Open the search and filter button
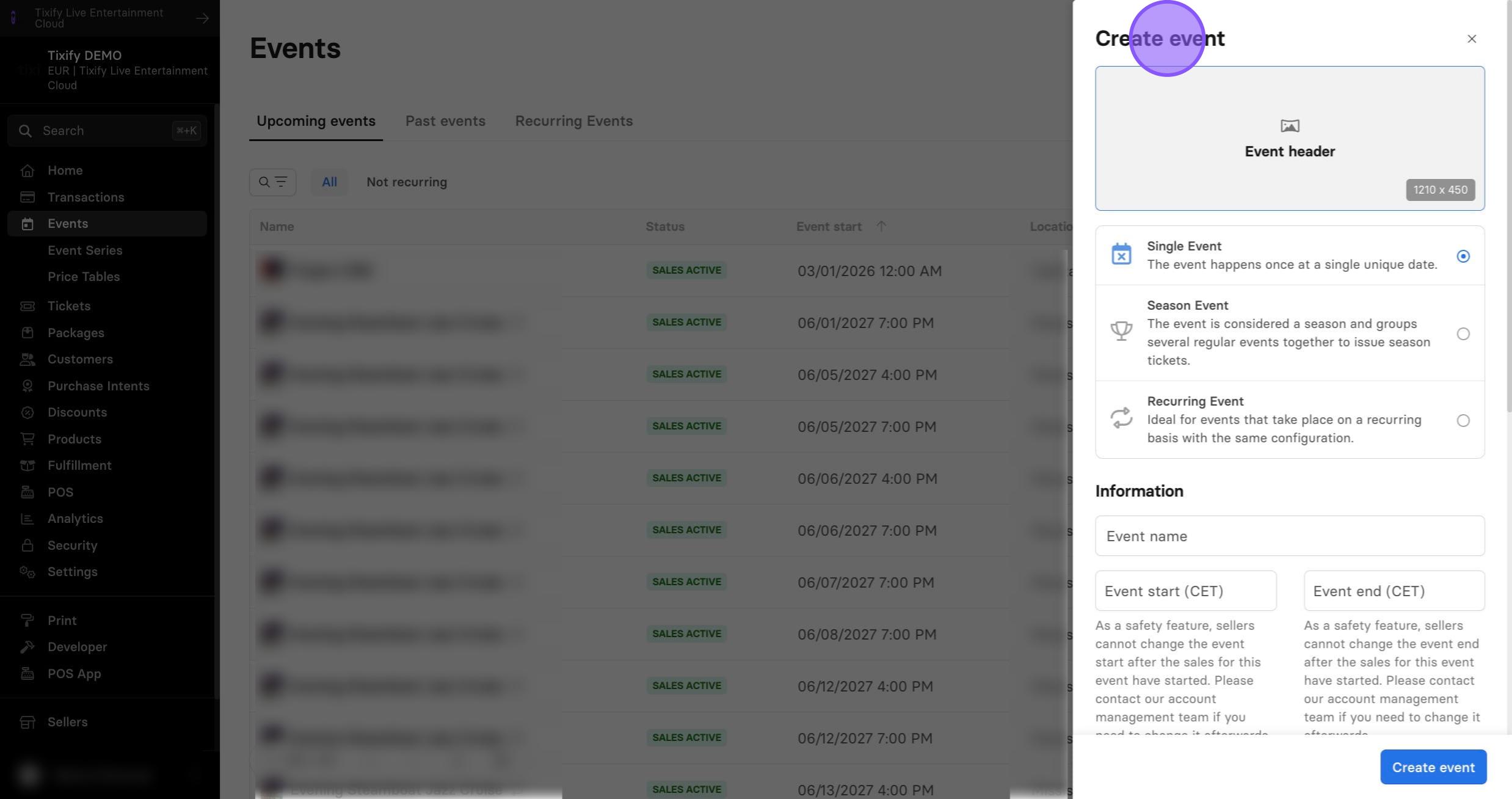The image size is (1512, 799). [x=272, y=182]
